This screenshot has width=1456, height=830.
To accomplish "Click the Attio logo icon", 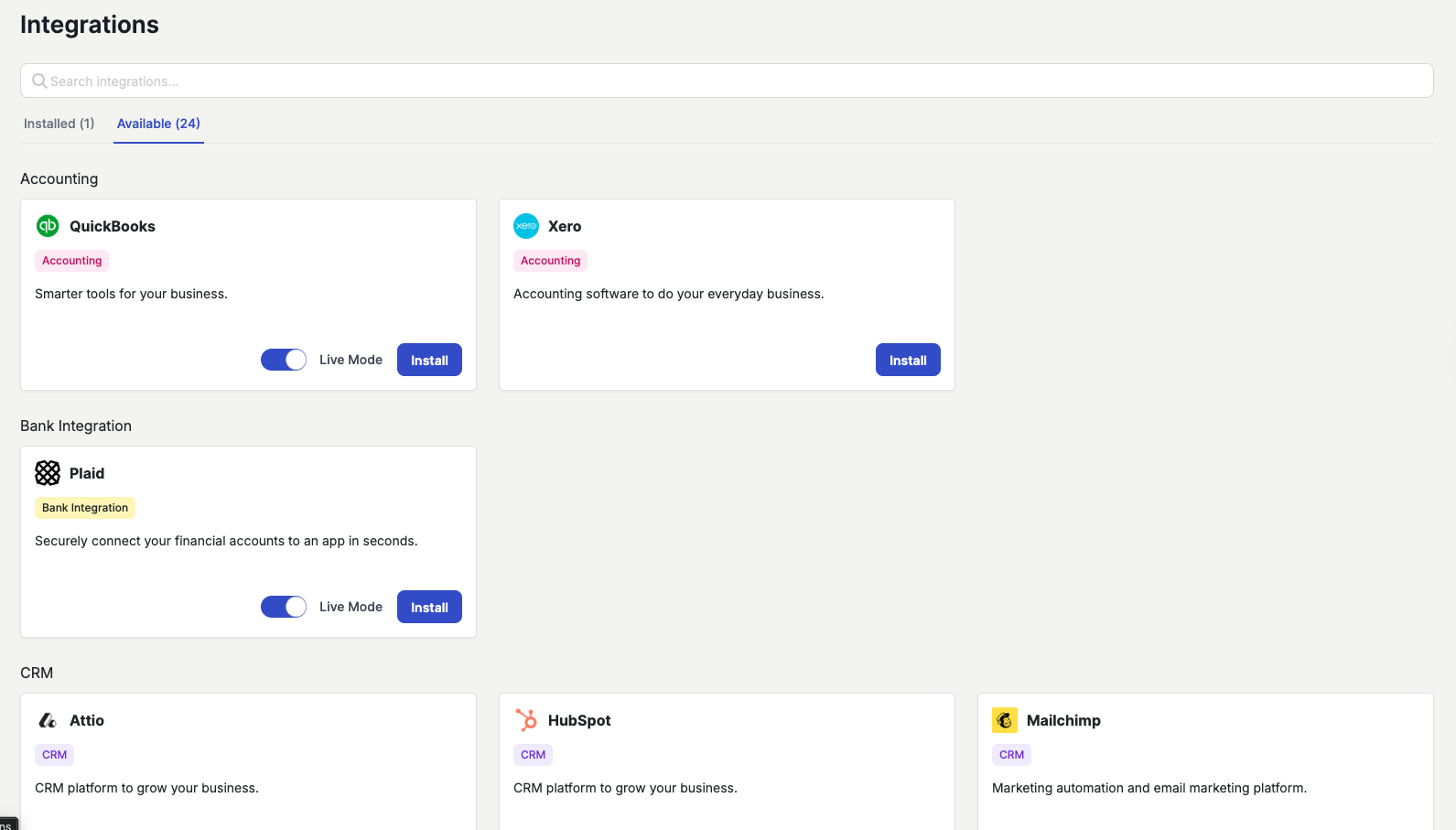I will coord(48,720).
